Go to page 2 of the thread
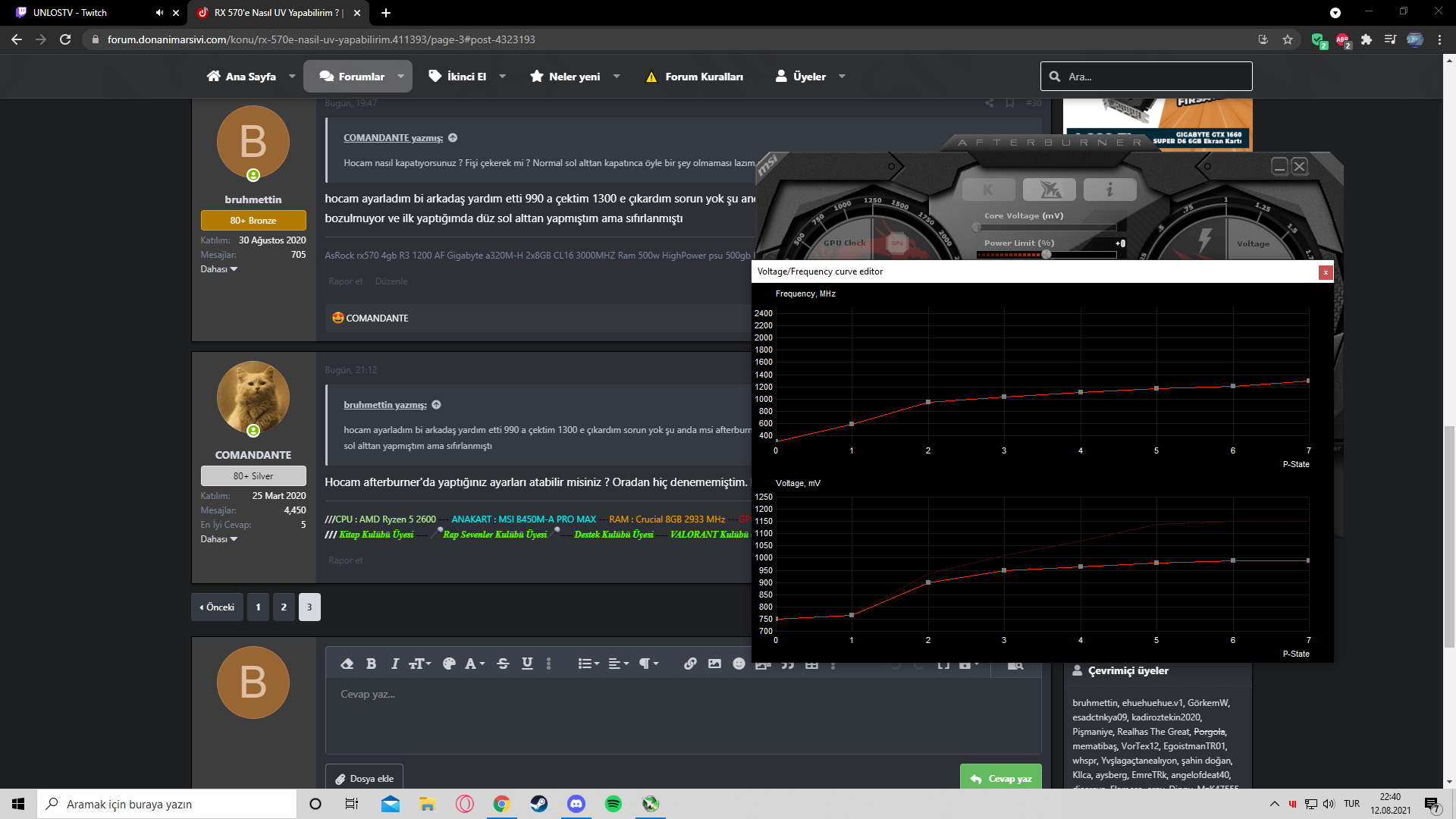 (284, 607)
